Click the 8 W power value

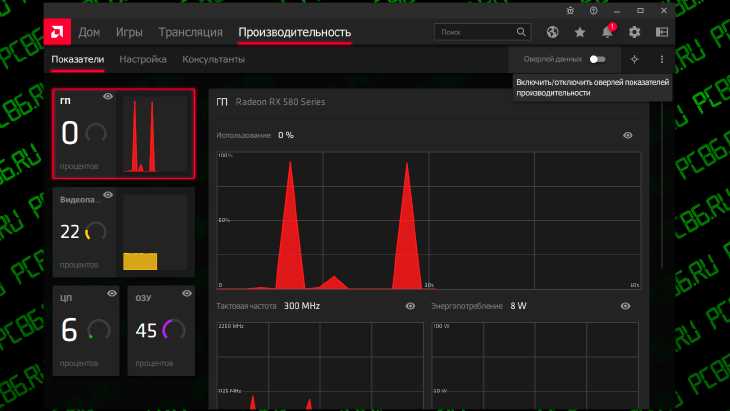pos(518,306)
